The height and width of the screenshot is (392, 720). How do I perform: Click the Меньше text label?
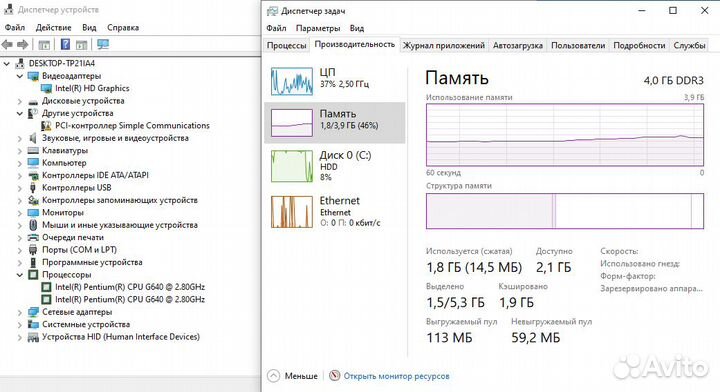point(301,376)
